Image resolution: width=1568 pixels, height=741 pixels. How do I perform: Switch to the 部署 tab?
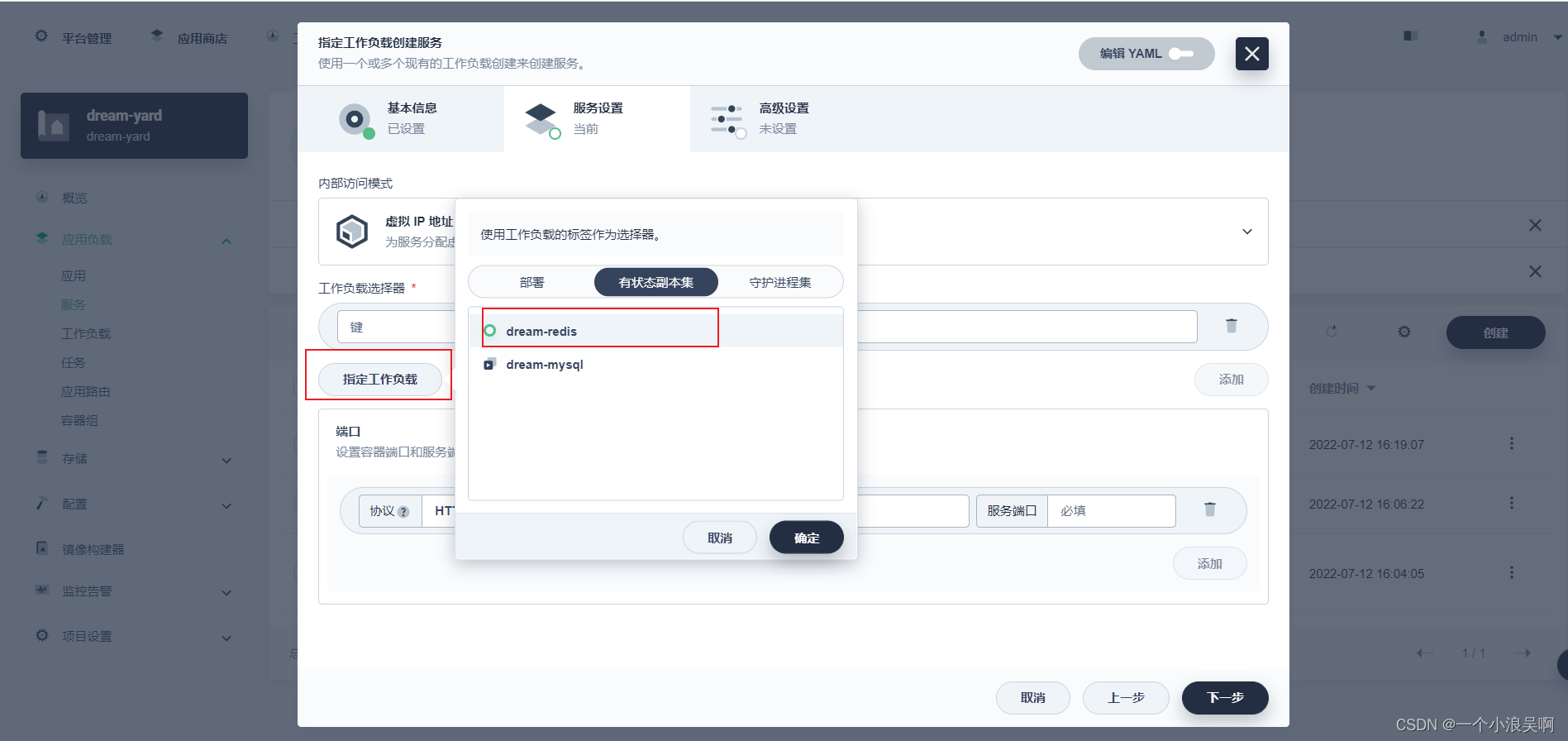pyautogui.click(x=531, y=282)
